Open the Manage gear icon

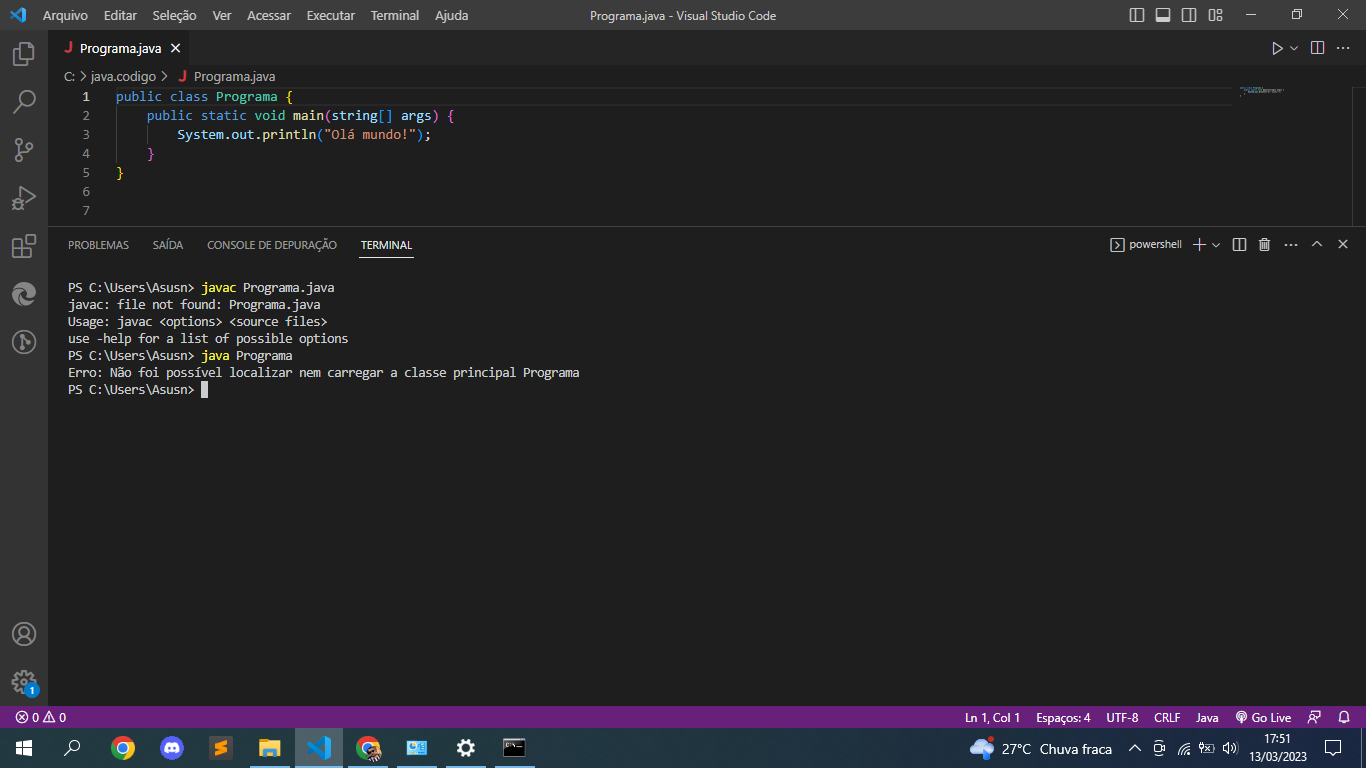[x=24, y=682]
